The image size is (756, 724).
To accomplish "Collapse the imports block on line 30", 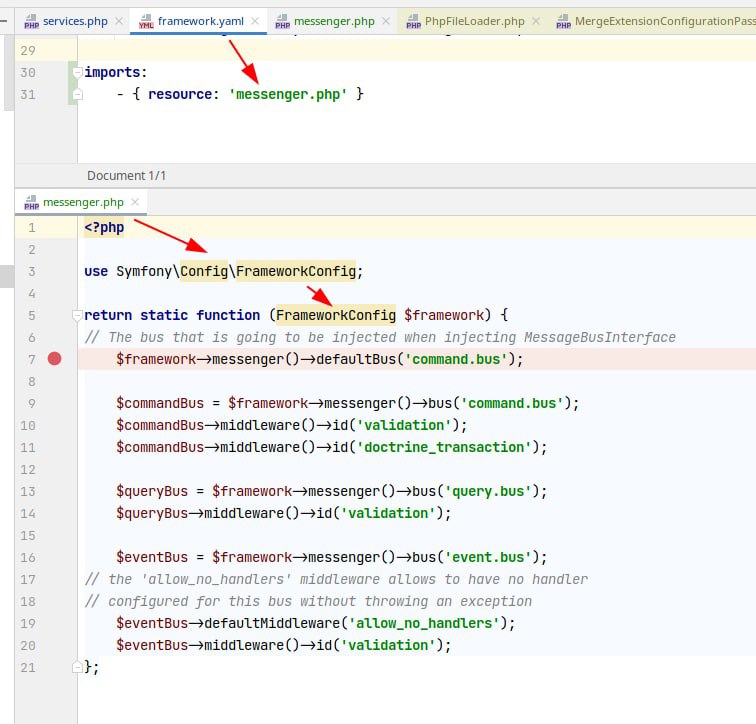I will [x=77, y=72].
